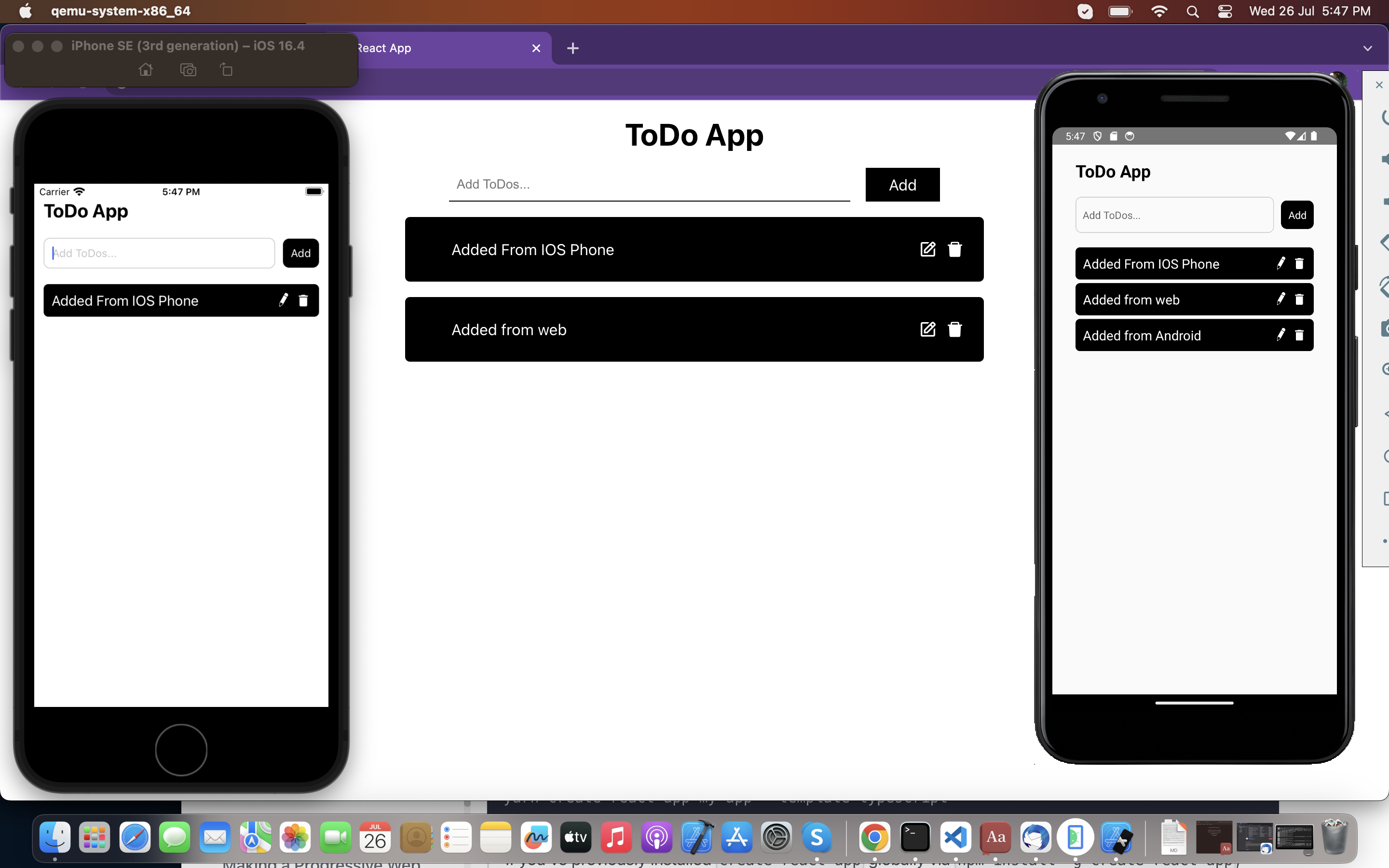
Task: Expand the browser tab list chevron
Action: click(1367, 49)
